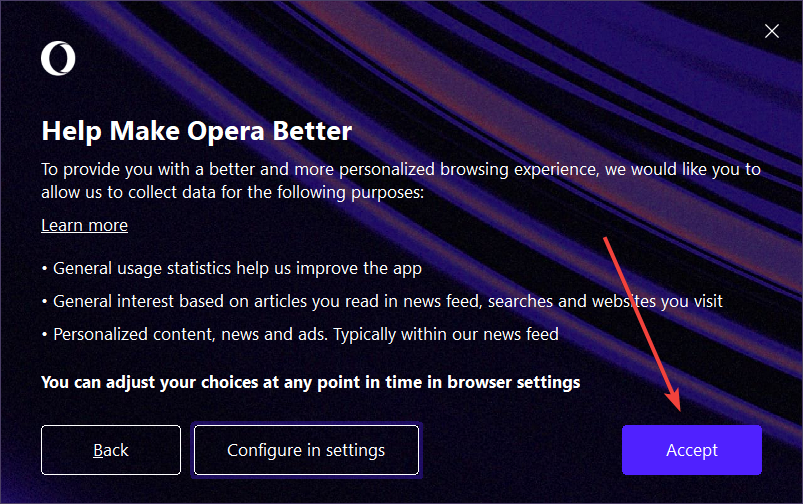Click the intro paragraph about personalized browsing

[x=401, y=181]
